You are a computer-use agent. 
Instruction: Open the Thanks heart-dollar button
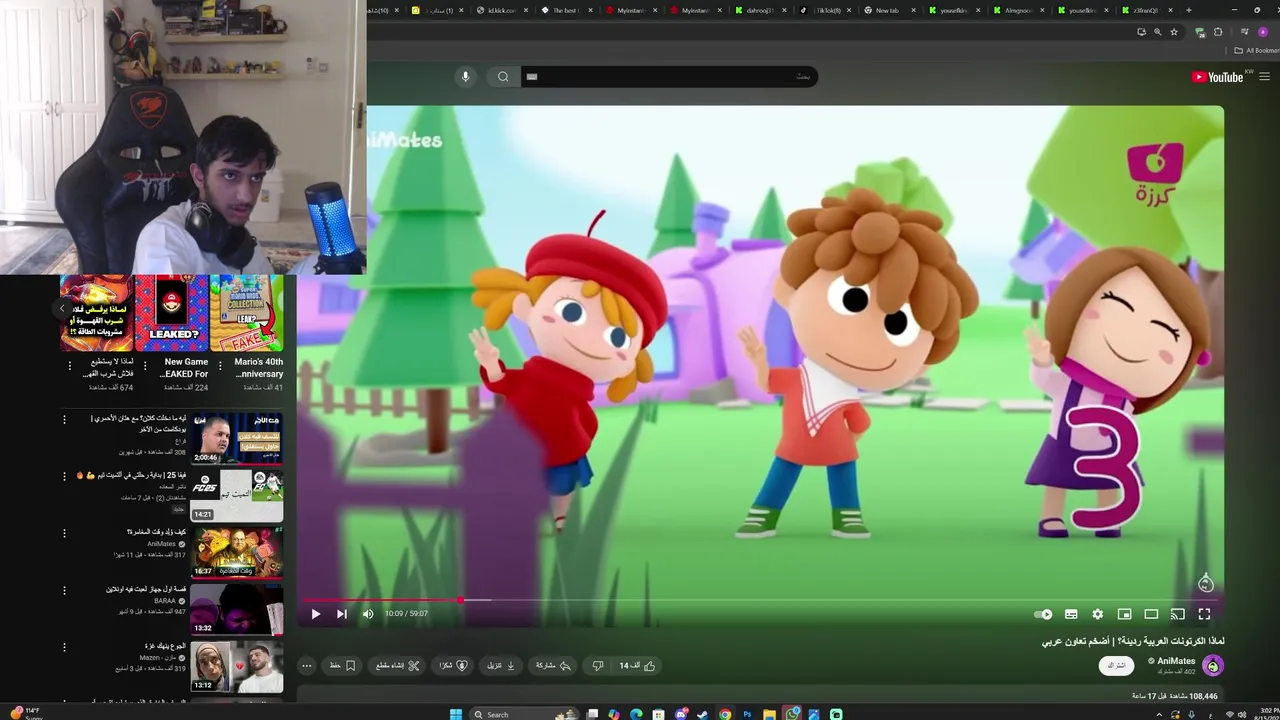point(454,666)
